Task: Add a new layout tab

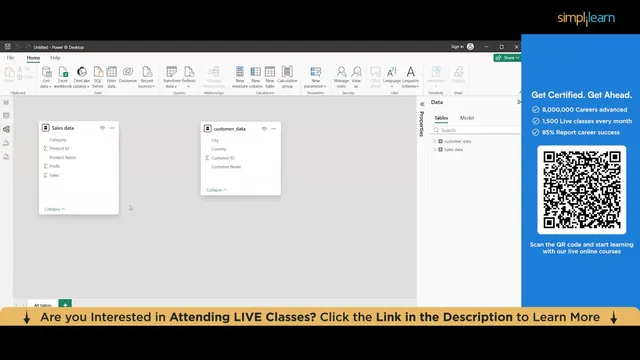Action: [x=65, y=304]
